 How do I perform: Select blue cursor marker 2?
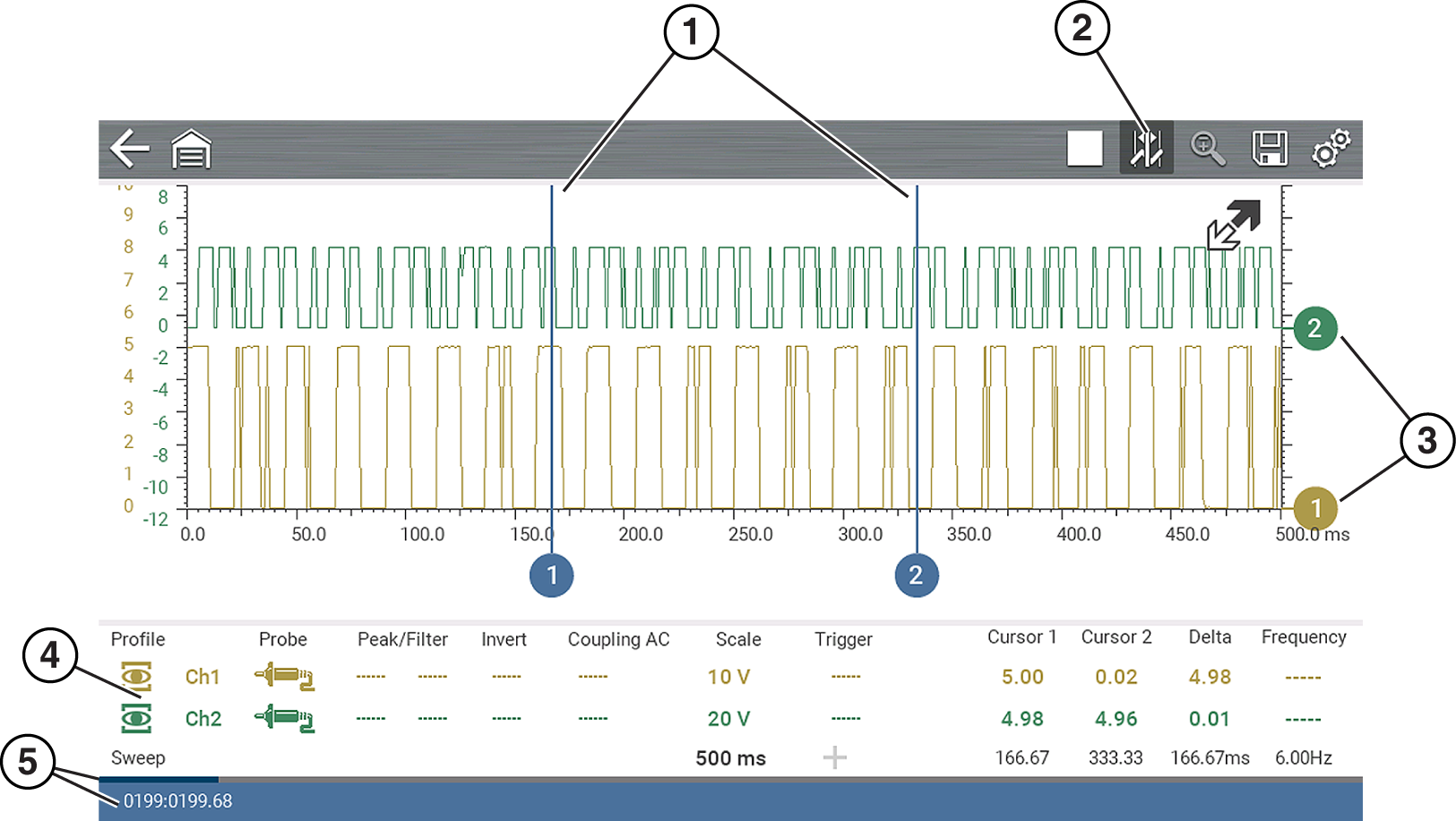click(916, 575)
